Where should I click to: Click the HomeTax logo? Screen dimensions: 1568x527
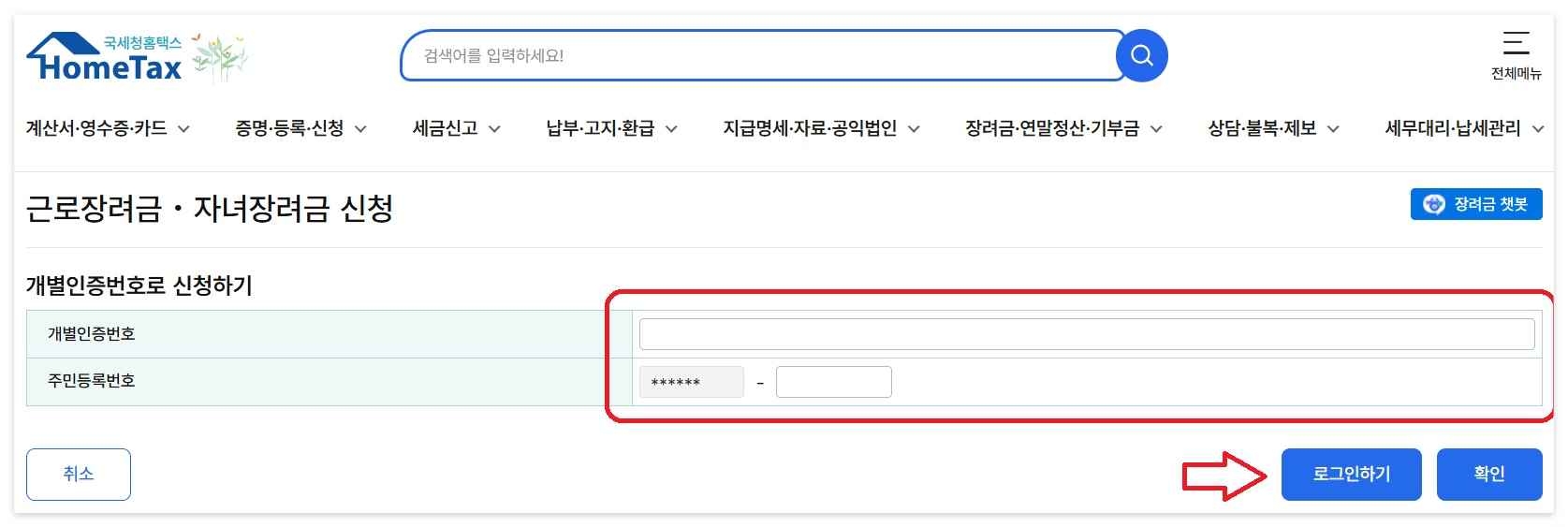tap(105, 57)
